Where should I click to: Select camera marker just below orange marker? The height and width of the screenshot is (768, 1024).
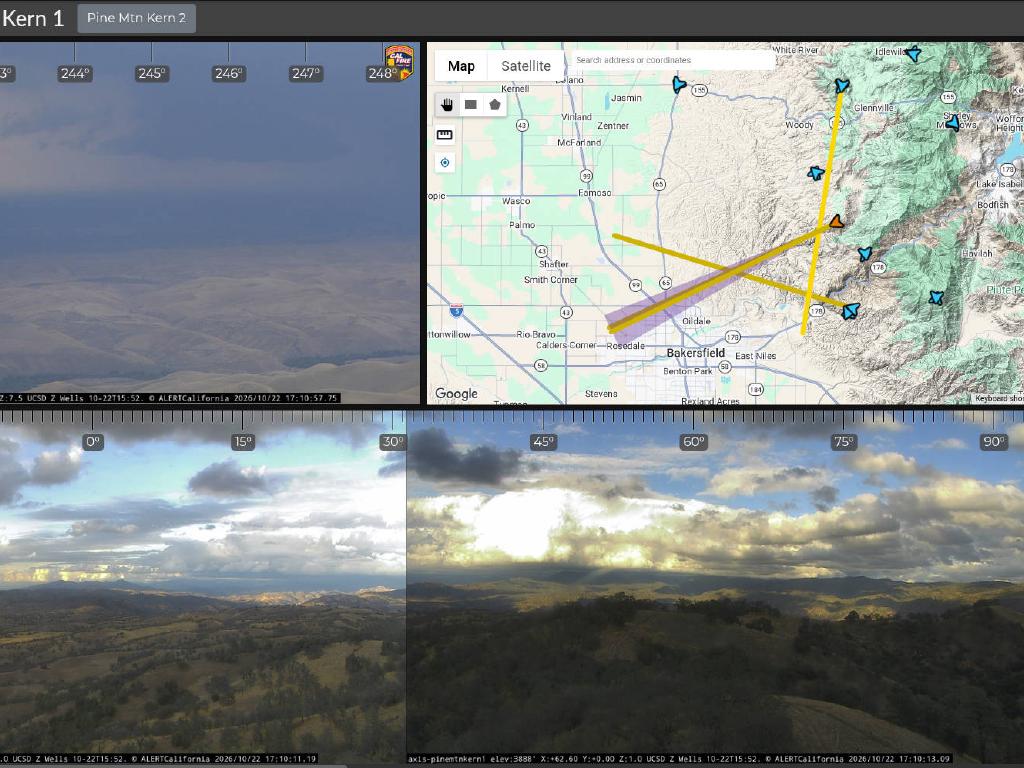point(865,253)
